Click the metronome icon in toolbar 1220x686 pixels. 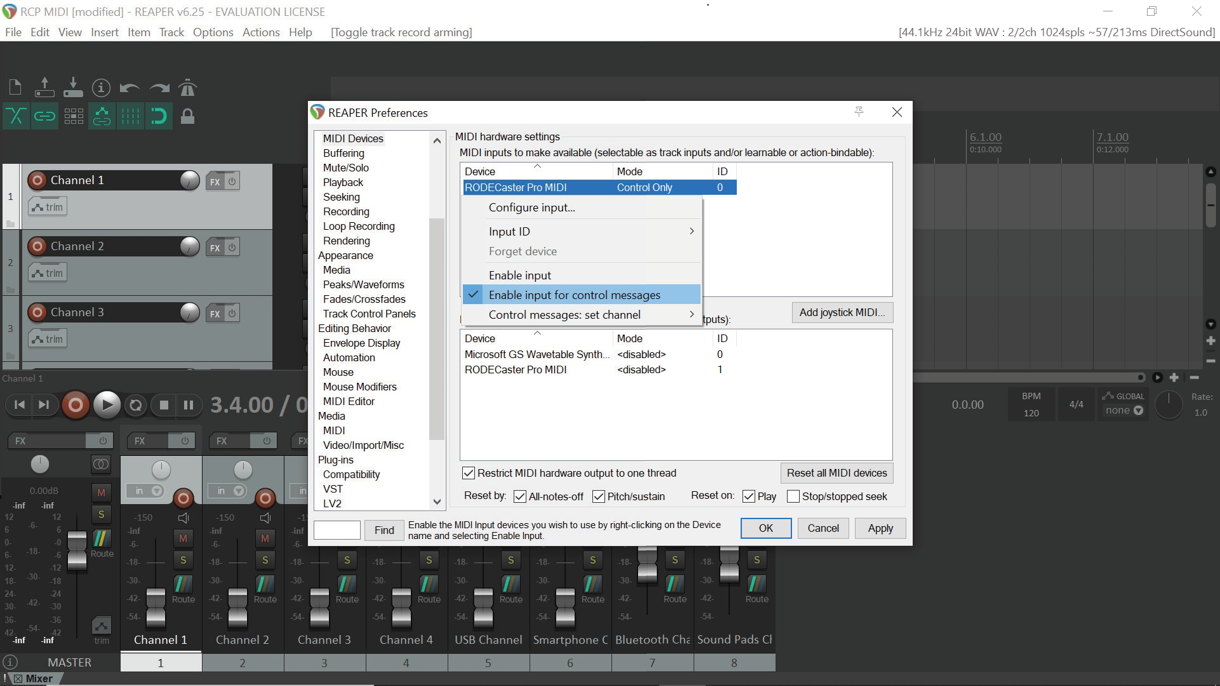click(x=187, y=88)
